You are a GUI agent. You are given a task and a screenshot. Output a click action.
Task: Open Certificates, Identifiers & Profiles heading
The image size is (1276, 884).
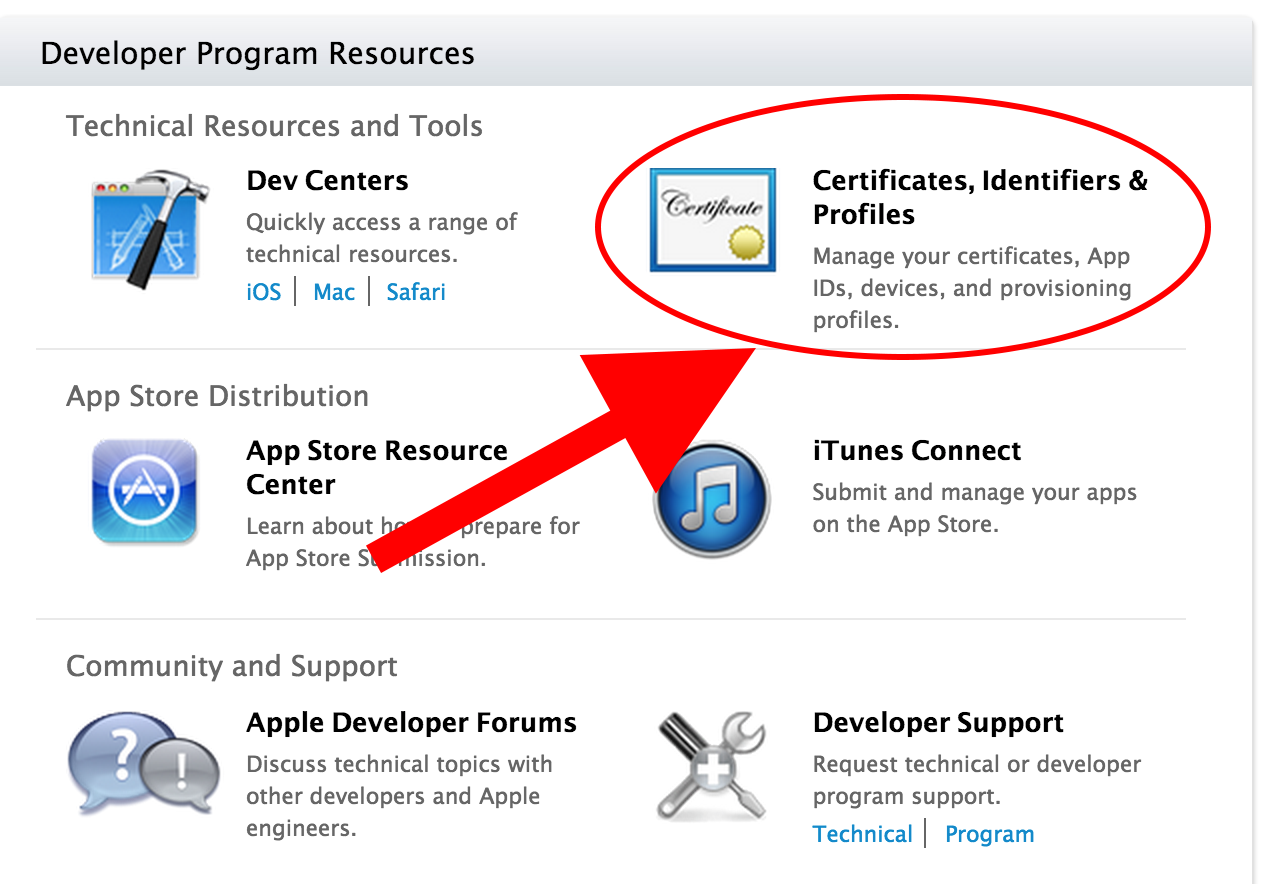[x=981, y=197]
